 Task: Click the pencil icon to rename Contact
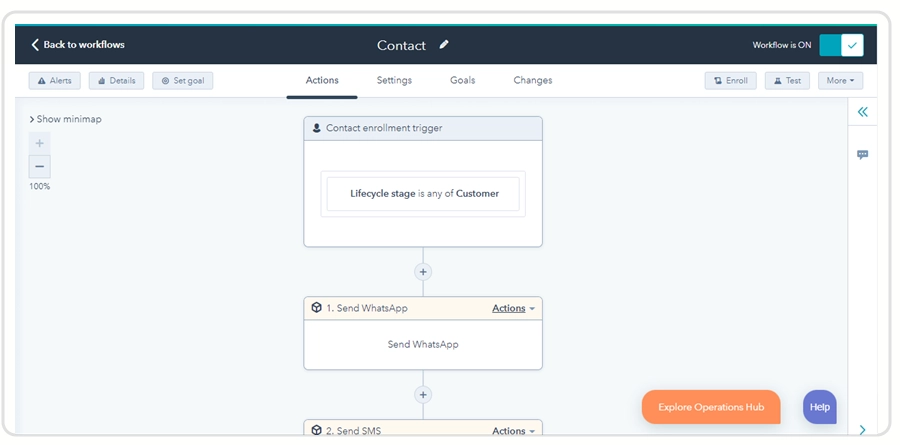444,45
